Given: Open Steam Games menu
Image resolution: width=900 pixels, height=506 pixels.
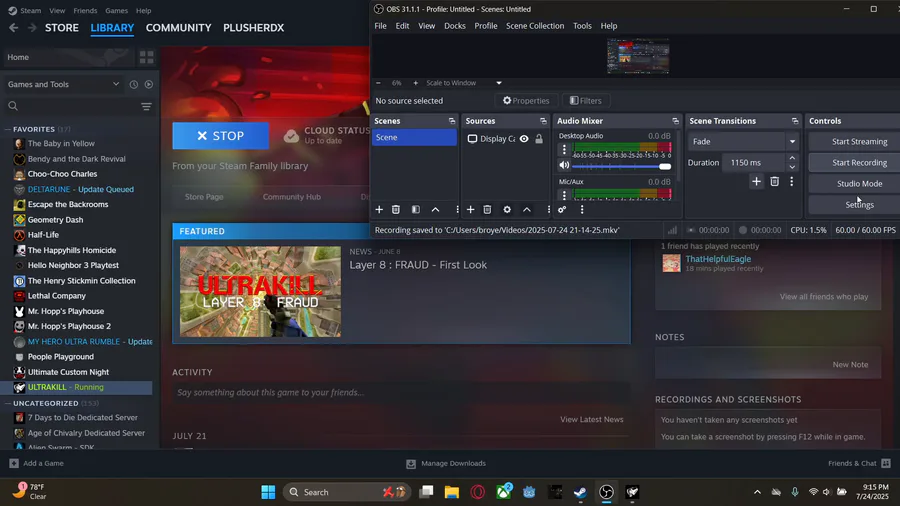Looking at the screenshot, I should click(x=117, y=10).
